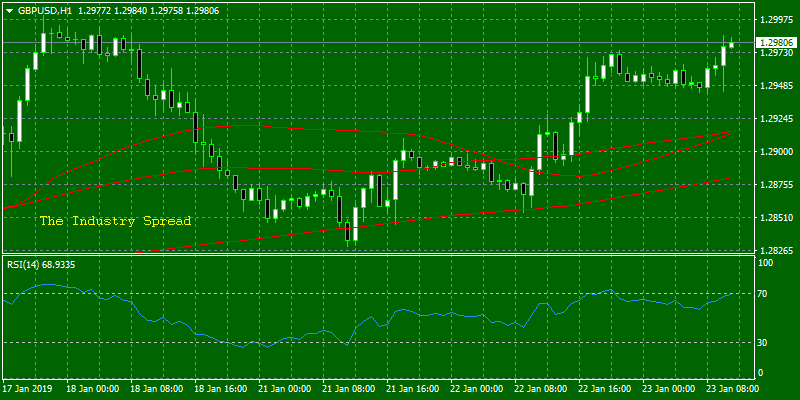Select the 18 Jan 16:00 time label

pyautogui.click(x=221, y=389)
